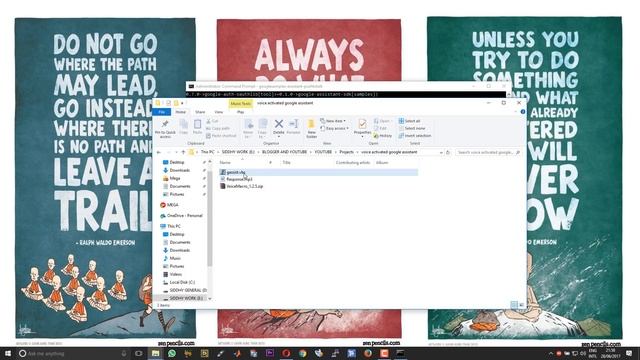Click the History icon in the Open group

(x=376, y=136)
